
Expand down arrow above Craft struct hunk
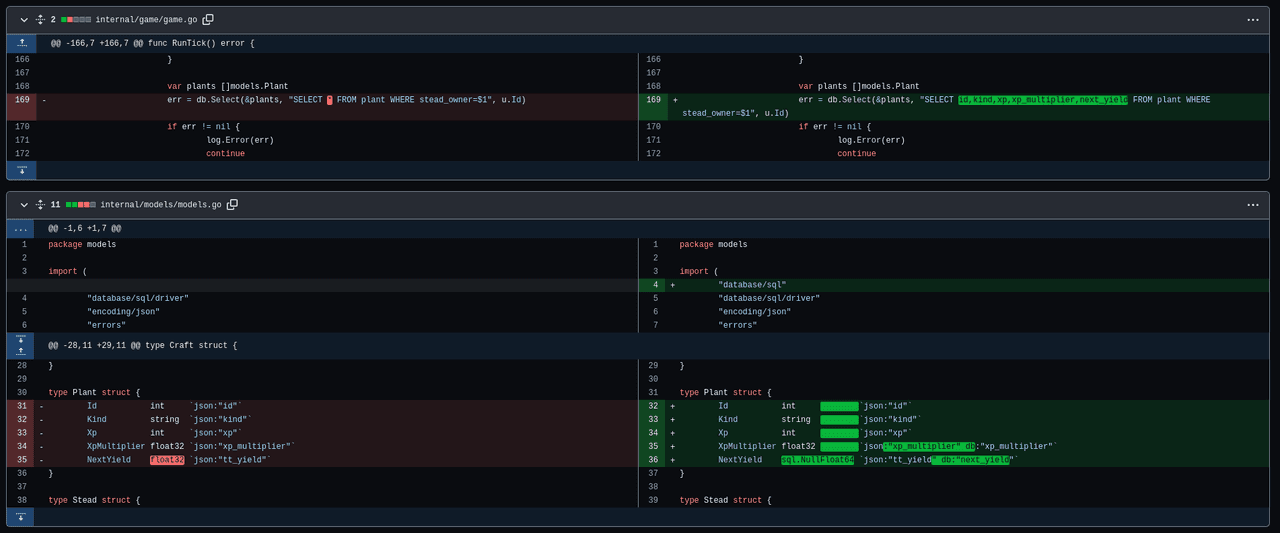pyautogui.click(x=21, y=339)
